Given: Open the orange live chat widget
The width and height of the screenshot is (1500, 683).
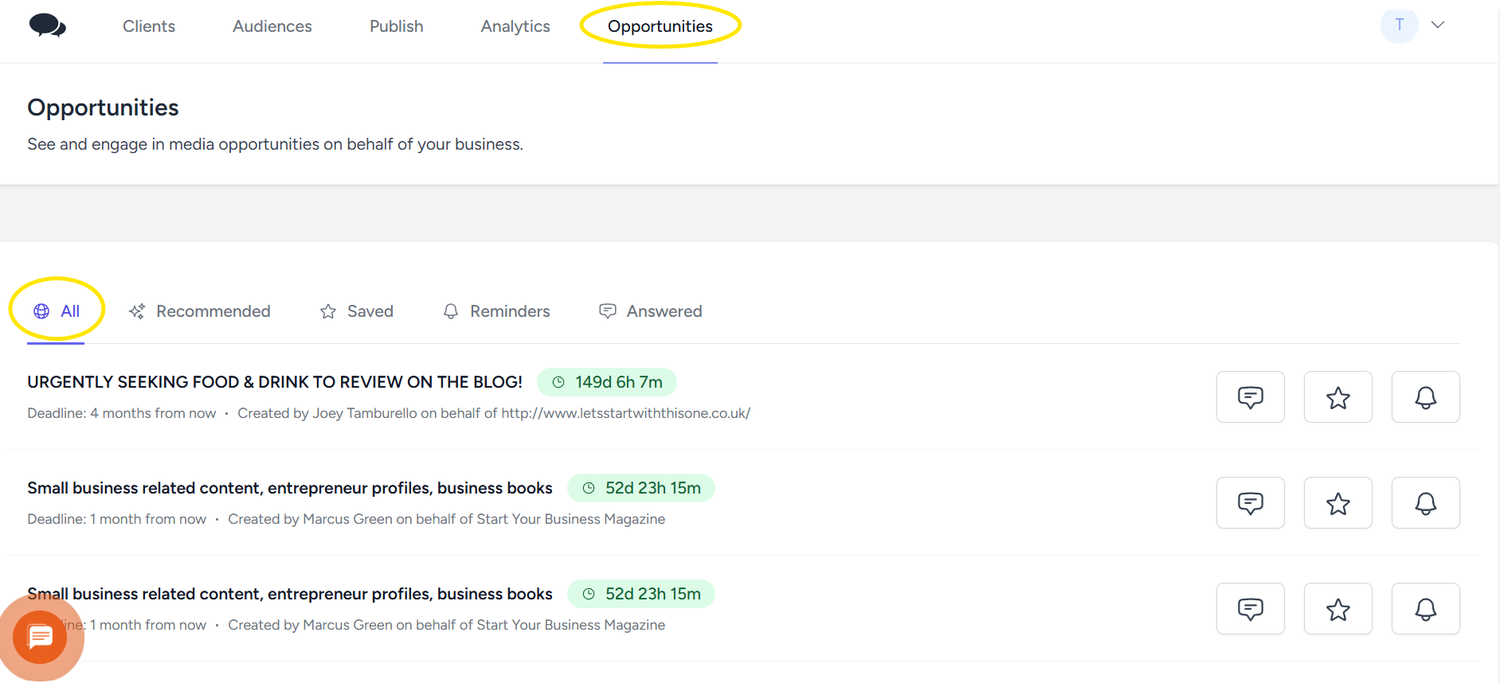Looking at the screenshot, I should 41,636.
